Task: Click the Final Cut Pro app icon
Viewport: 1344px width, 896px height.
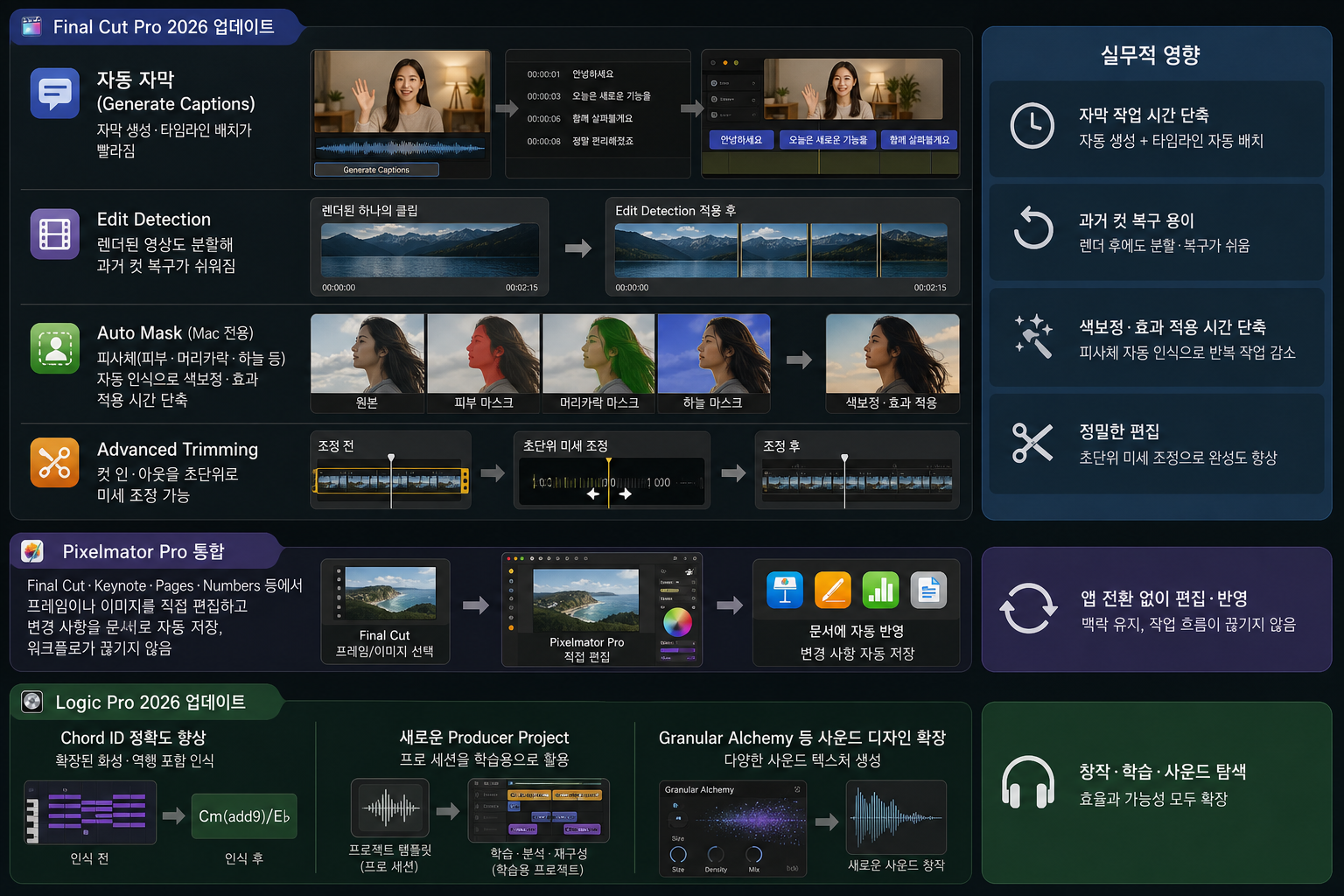Action: point(31,26)
